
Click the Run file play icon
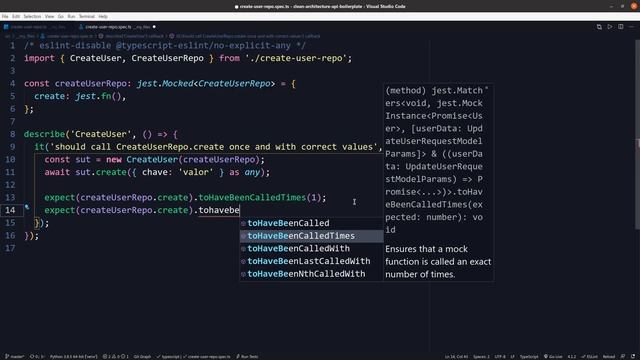(x=610, y=27)
